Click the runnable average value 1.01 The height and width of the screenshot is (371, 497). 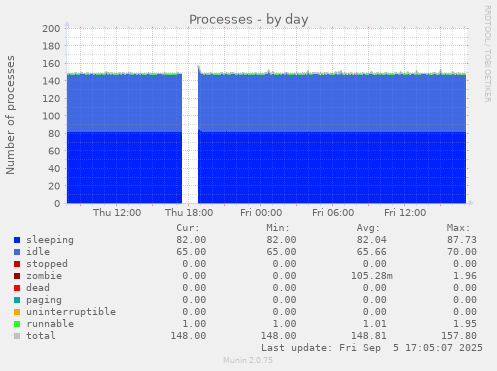click(374, 324)
